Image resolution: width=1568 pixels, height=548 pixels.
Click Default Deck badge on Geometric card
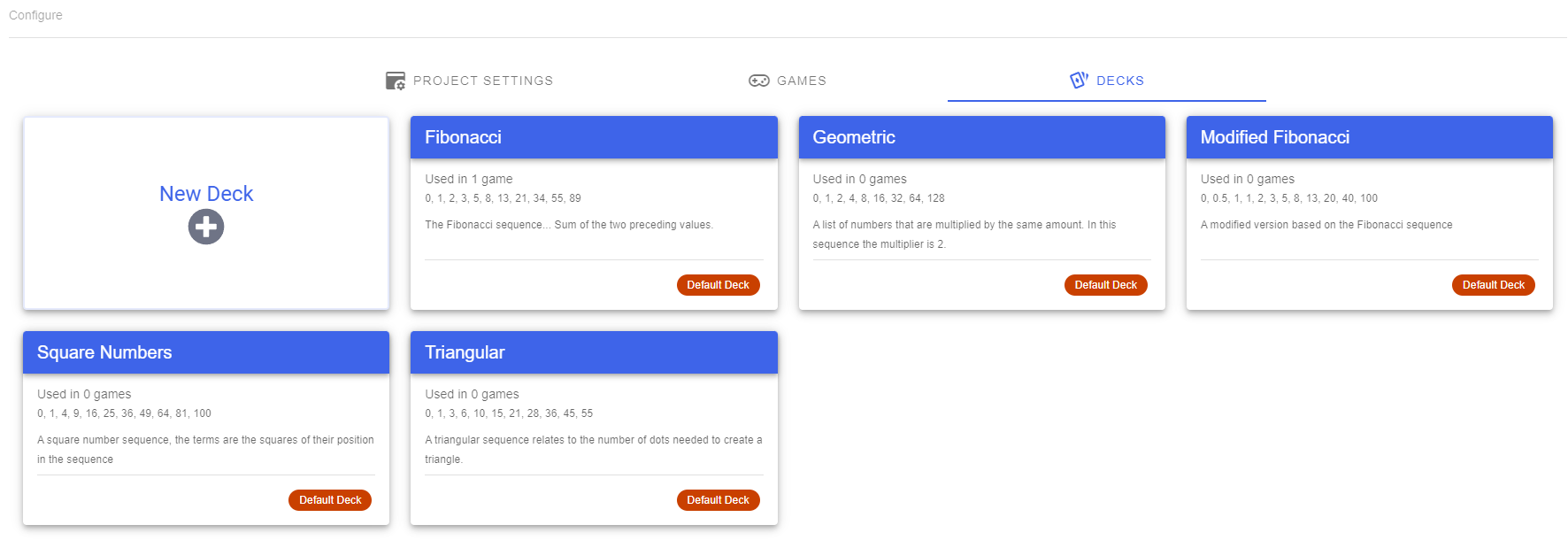1106,285
